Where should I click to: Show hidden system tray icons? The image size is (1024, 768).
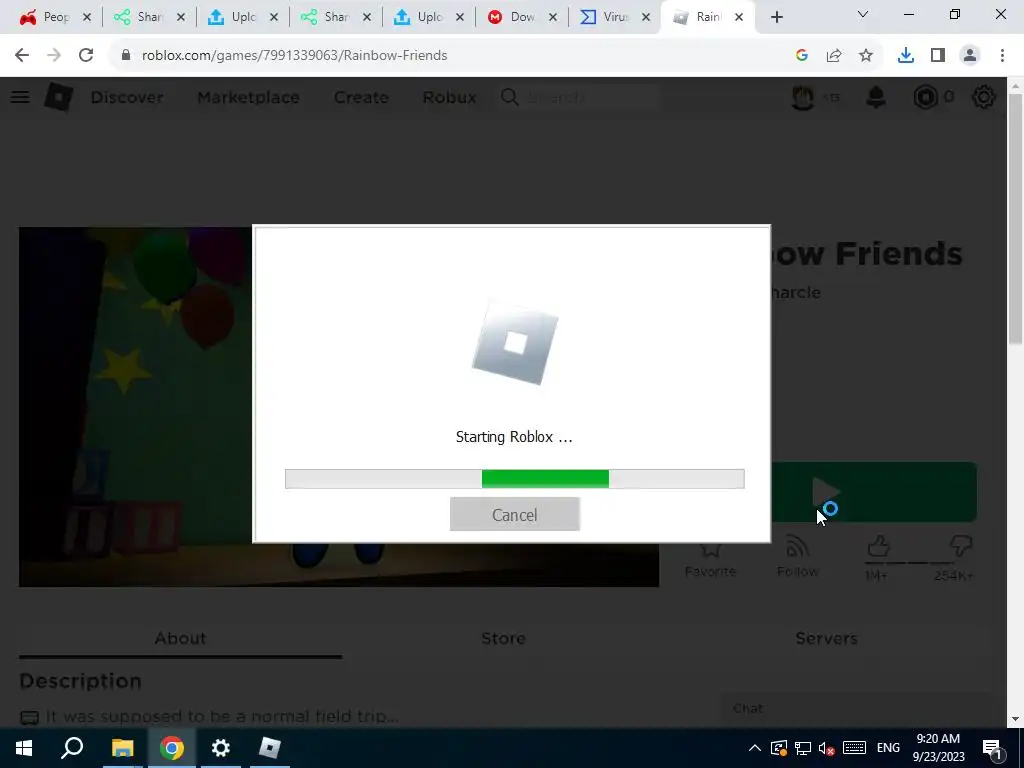tap(754, 748)
